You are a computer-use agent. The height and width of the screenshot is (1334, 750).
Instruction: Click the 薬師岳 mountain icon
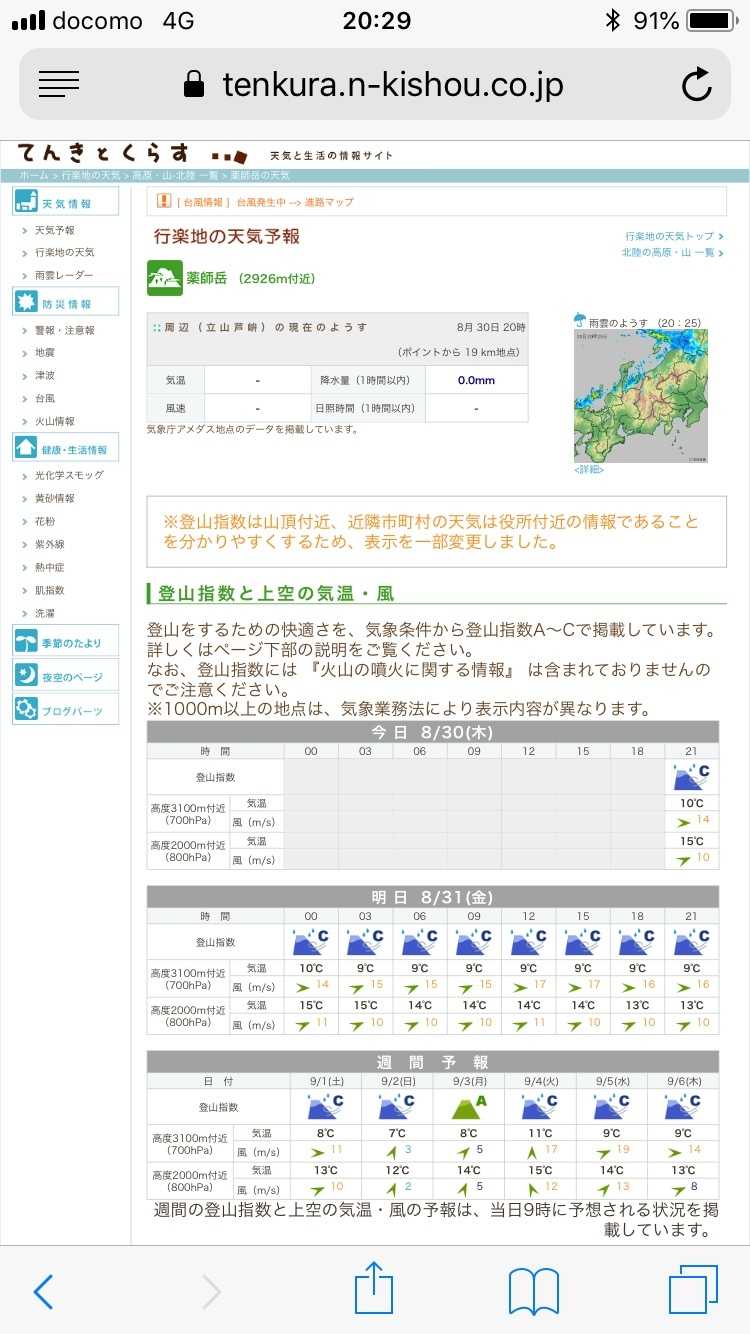165,278
